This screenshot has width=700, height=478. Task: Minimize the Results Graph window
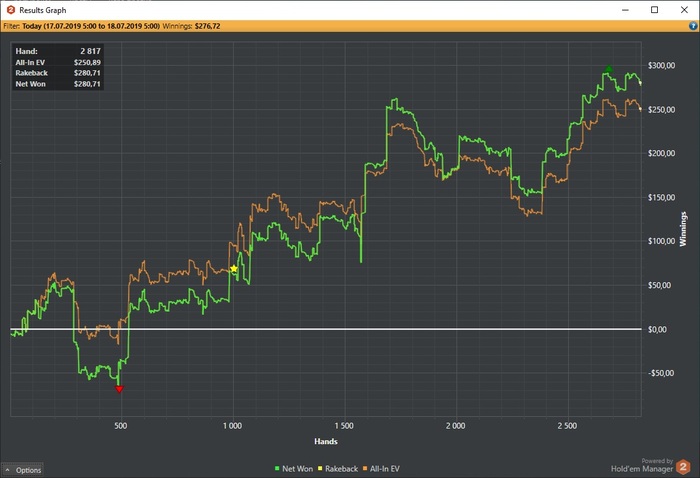(625, 10)
